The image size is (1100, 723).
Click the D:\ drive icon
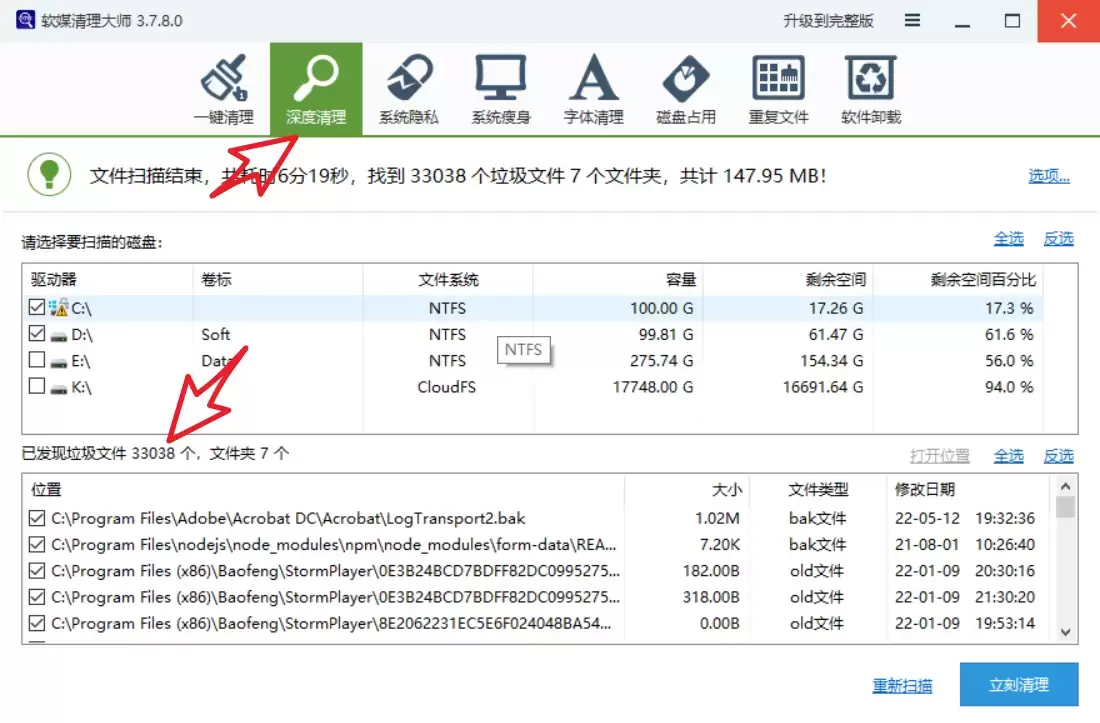point(59,336)
